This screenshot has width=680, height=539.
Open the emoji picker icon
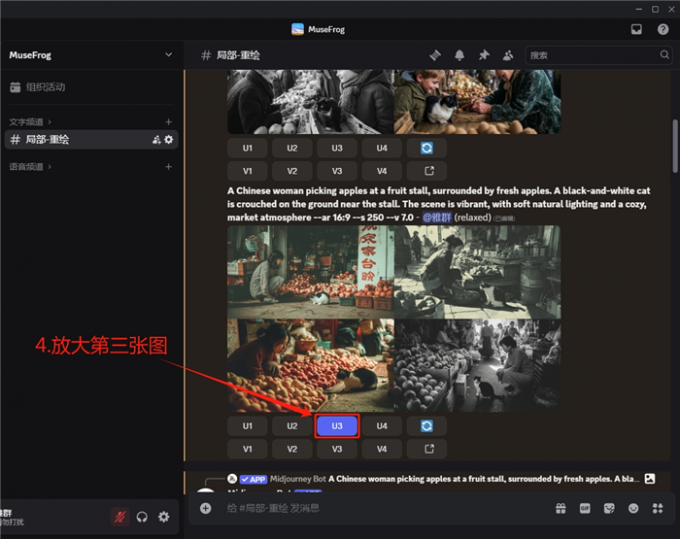pos(633,508)
